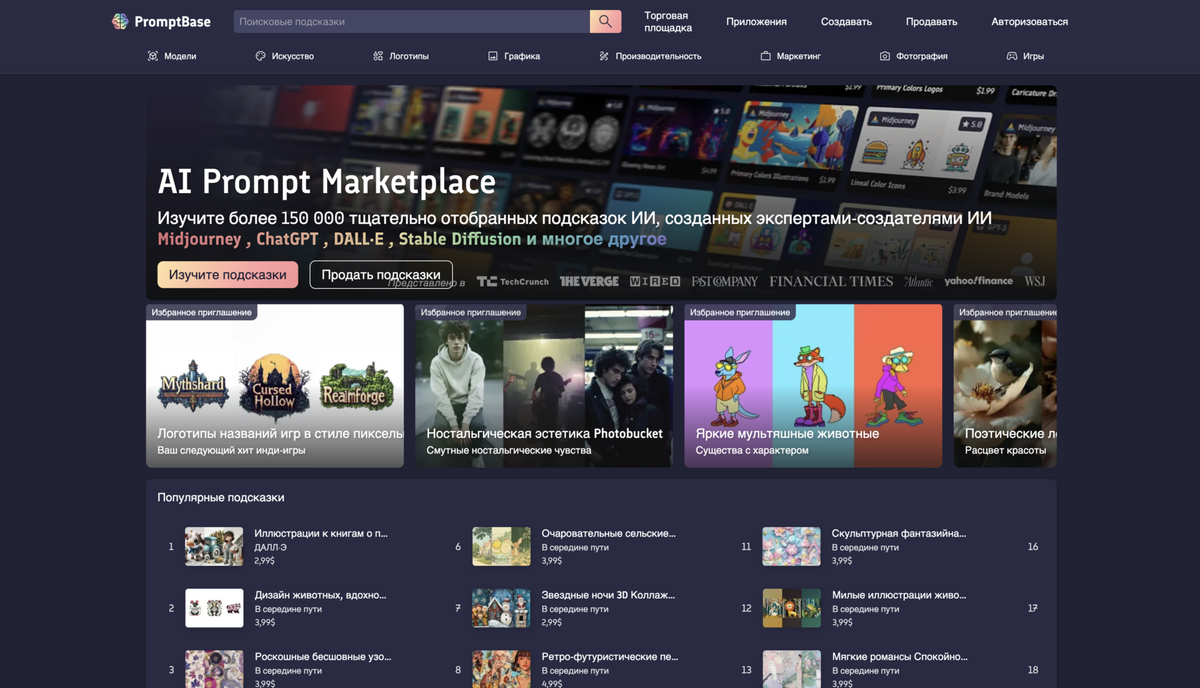
Task: Open the Продавать menu item
Action: [931, 21]
